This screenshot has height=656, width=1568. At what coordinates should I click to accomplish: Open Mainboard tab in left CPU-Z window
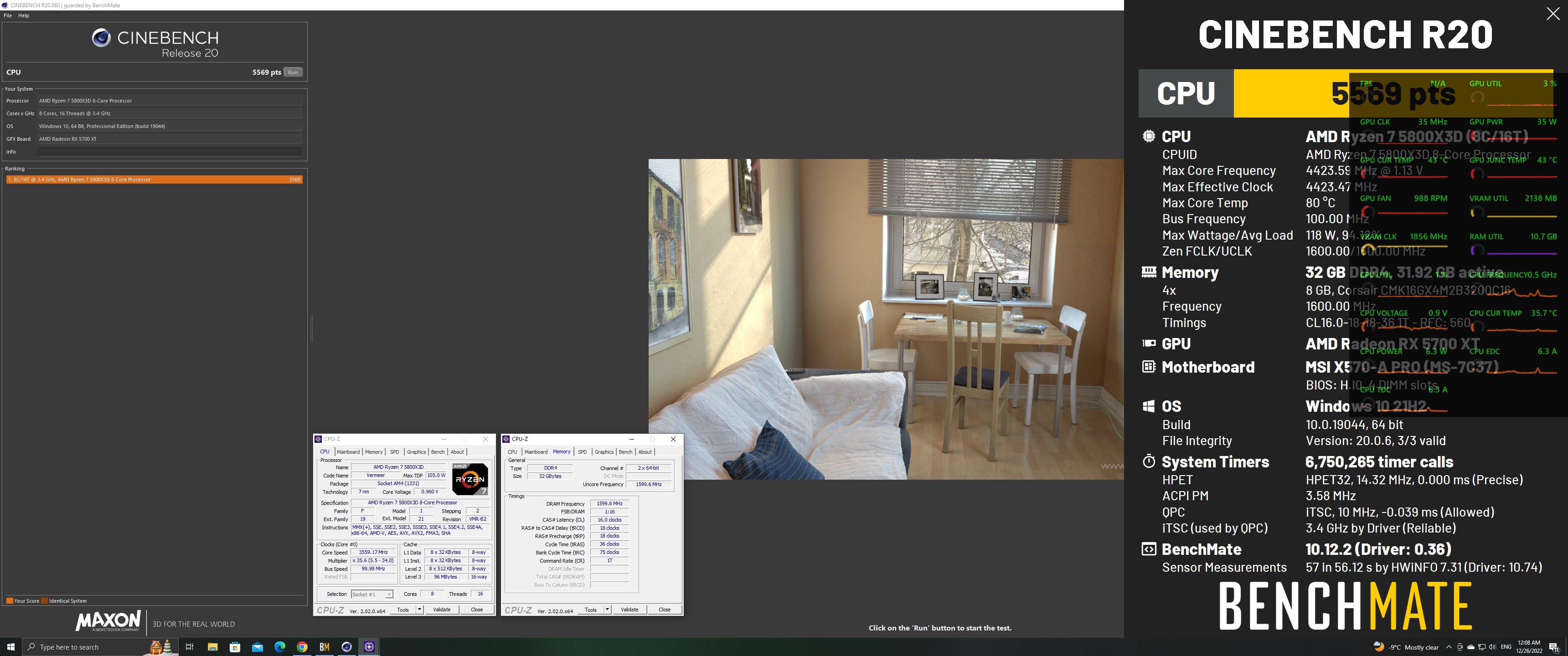(x=348, y=451)
